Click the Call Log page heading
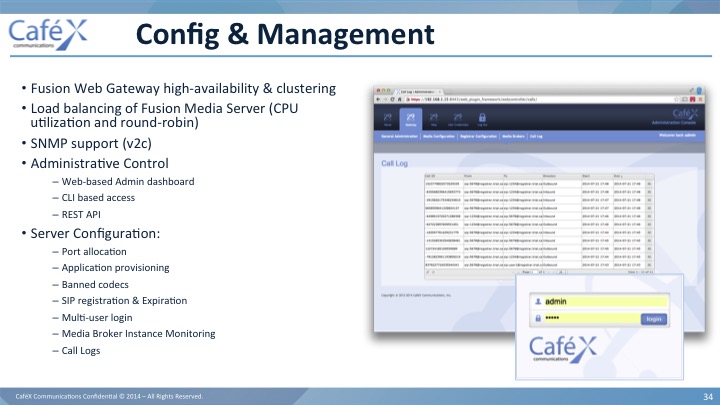720x405 pixels. click(394, 163)
